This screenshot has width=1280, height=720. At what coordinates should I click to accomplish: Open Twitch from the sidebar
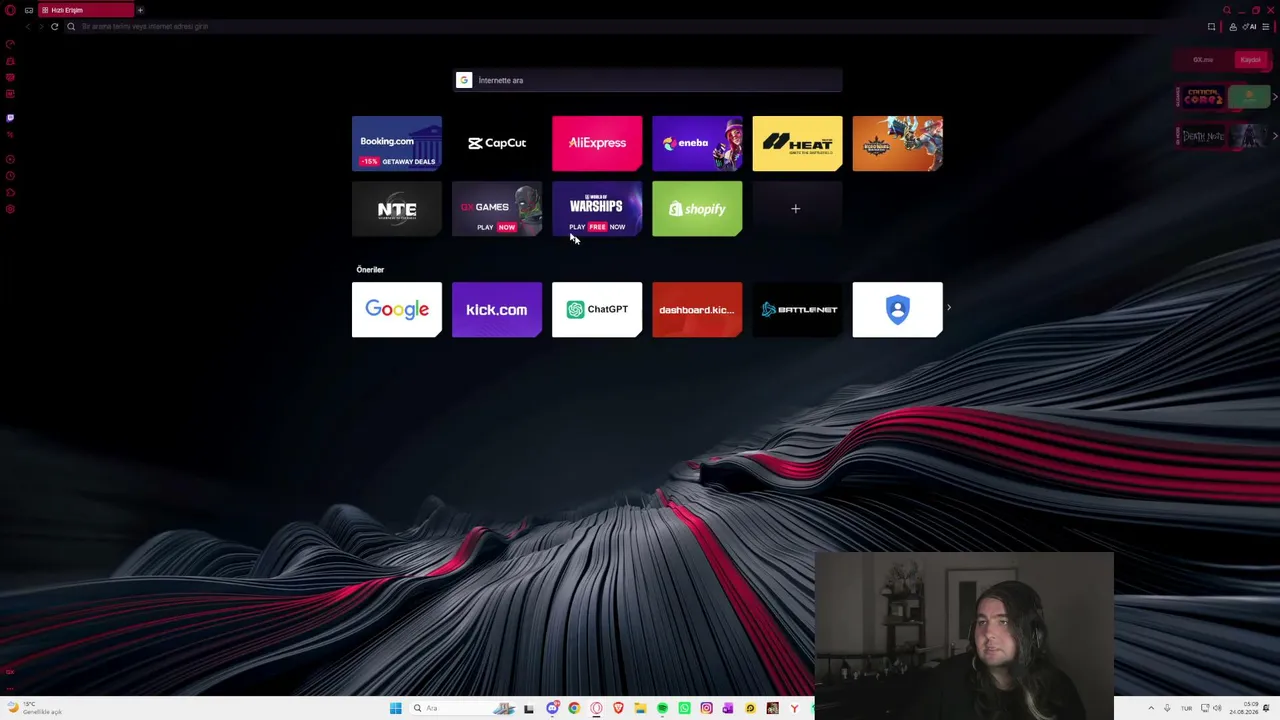pos(10,118)
